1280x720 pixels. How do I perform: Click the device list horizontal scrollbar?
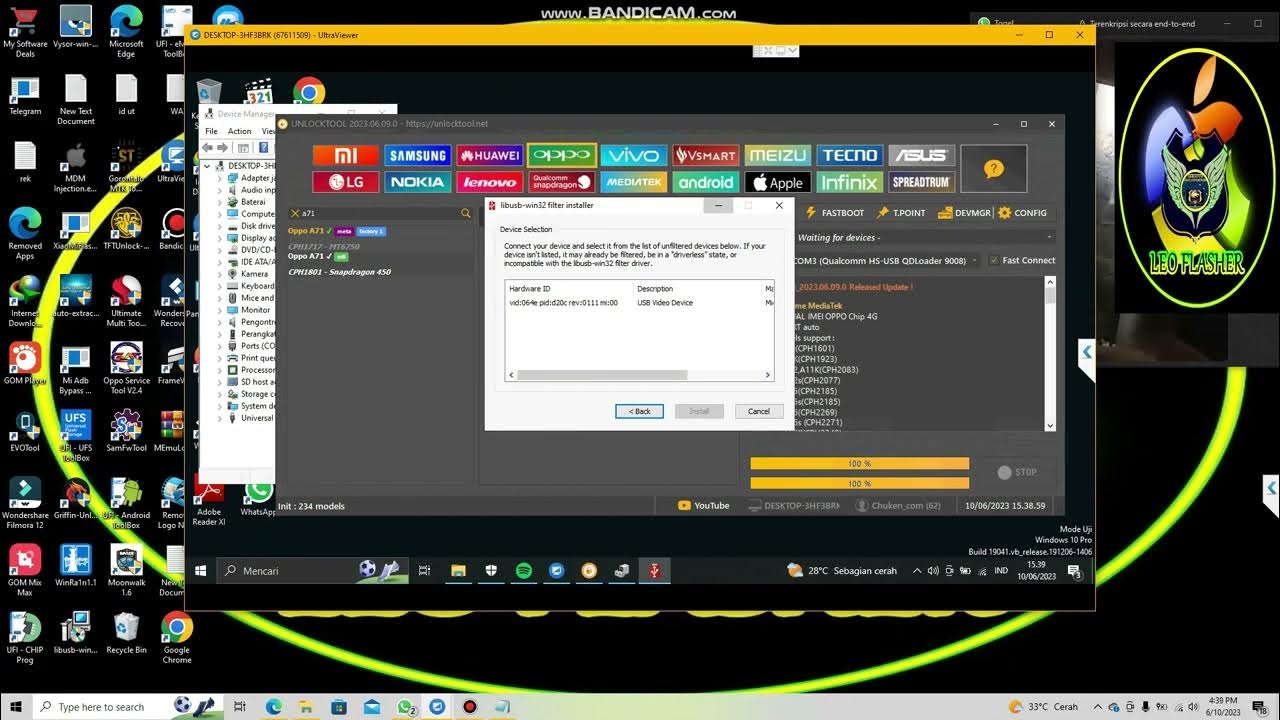pyautogui.click(x=601, y=375)
